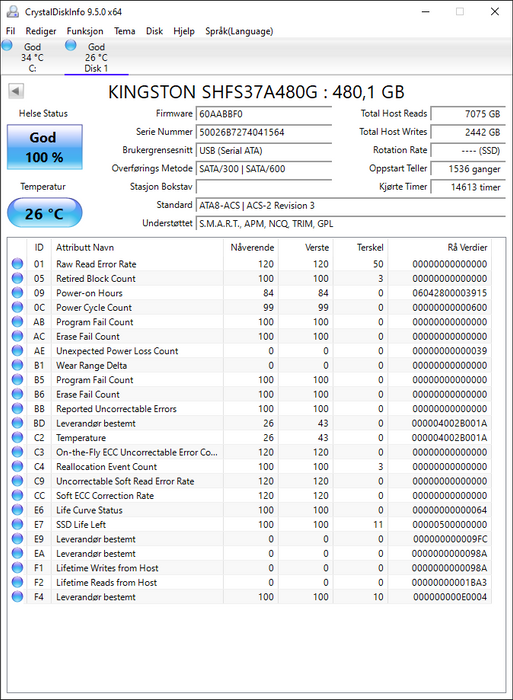Viewport: 513px width, 700px height.
Task: Click the Oppstart Teller value 1536 ganger
Action: click(468, 169)
